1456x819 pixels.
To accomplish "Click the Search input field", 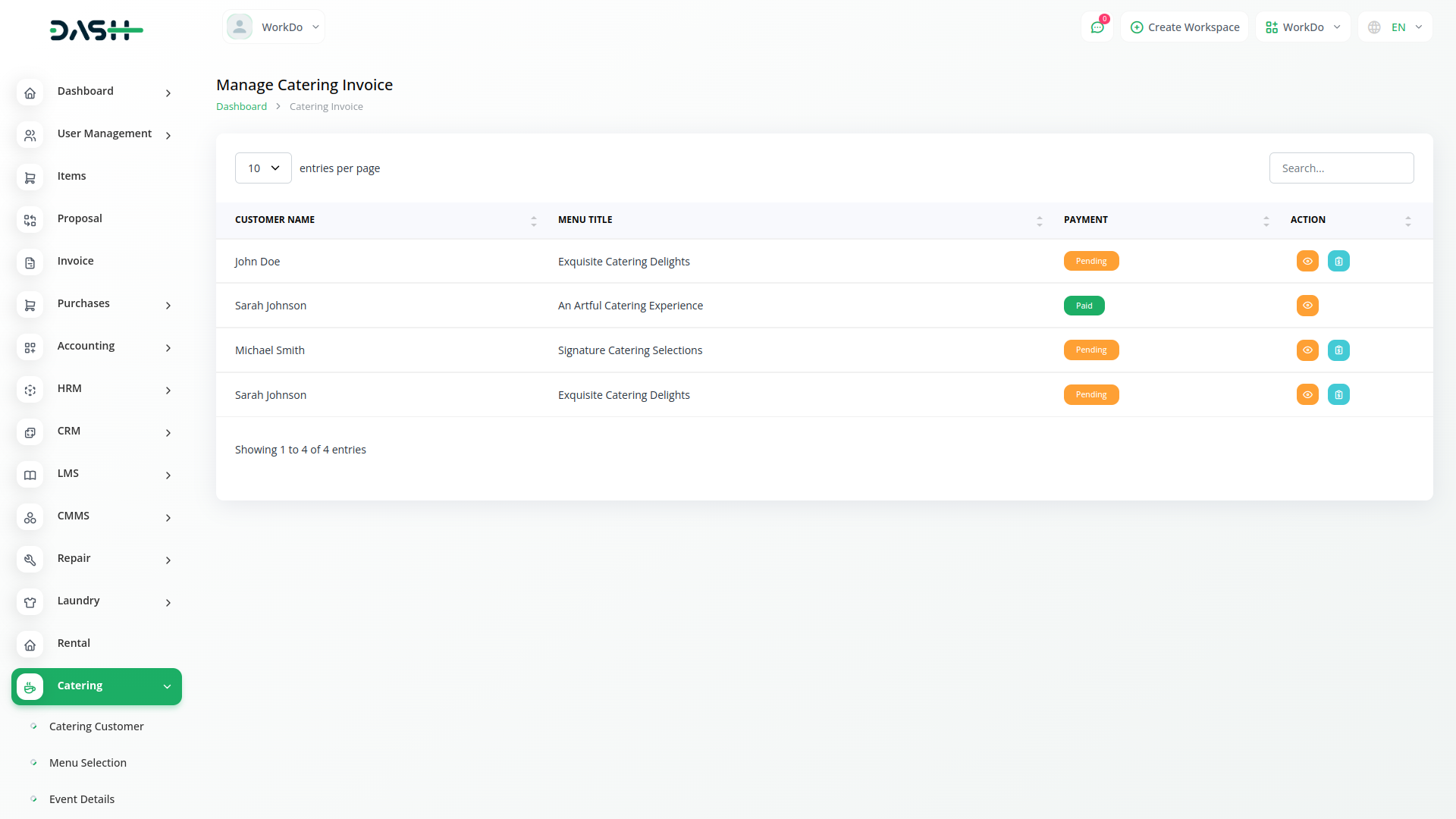I will (1341, 168).
